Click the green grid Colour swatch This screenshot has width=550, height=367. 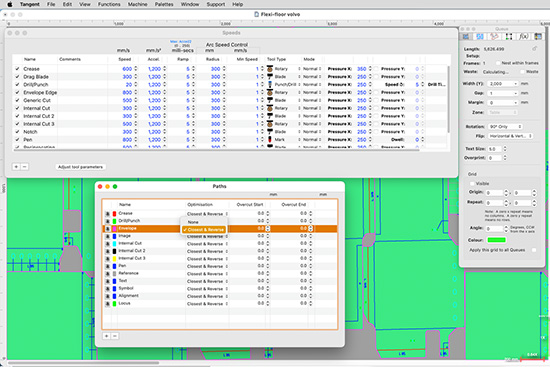click(496, 240)
